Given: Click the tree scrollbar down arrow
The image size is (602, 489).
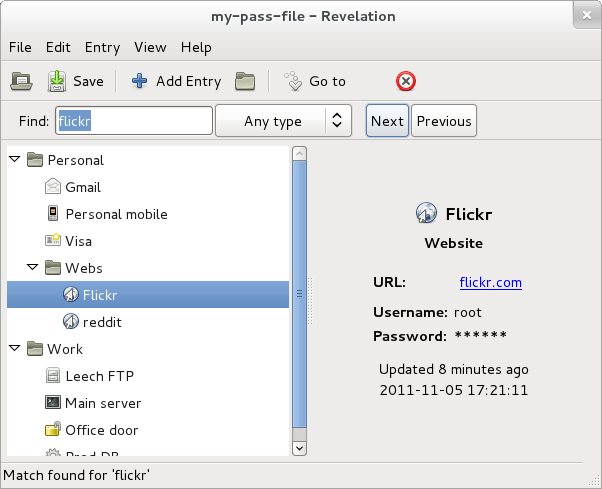Looking at the screenshot, I should (299, 448).
